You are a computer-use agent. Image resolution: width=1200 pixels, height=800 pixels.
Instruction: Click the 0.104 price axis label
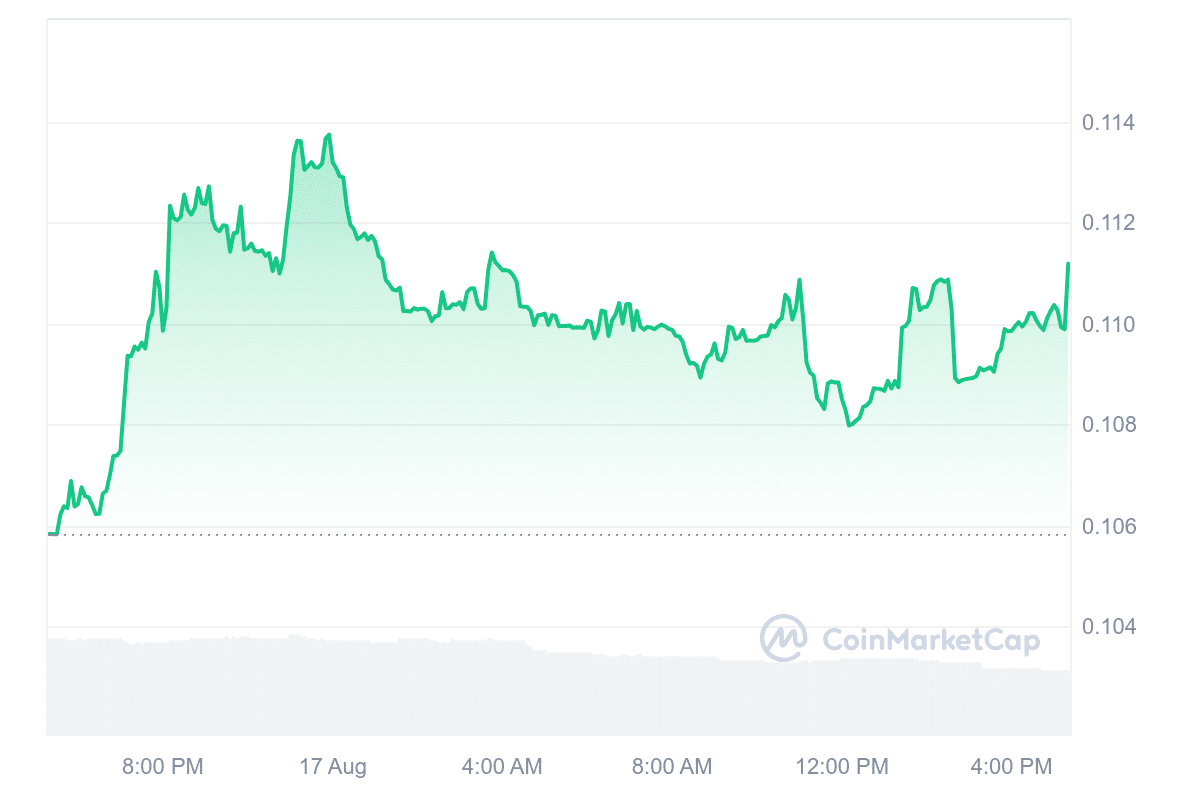[1108, 627]
